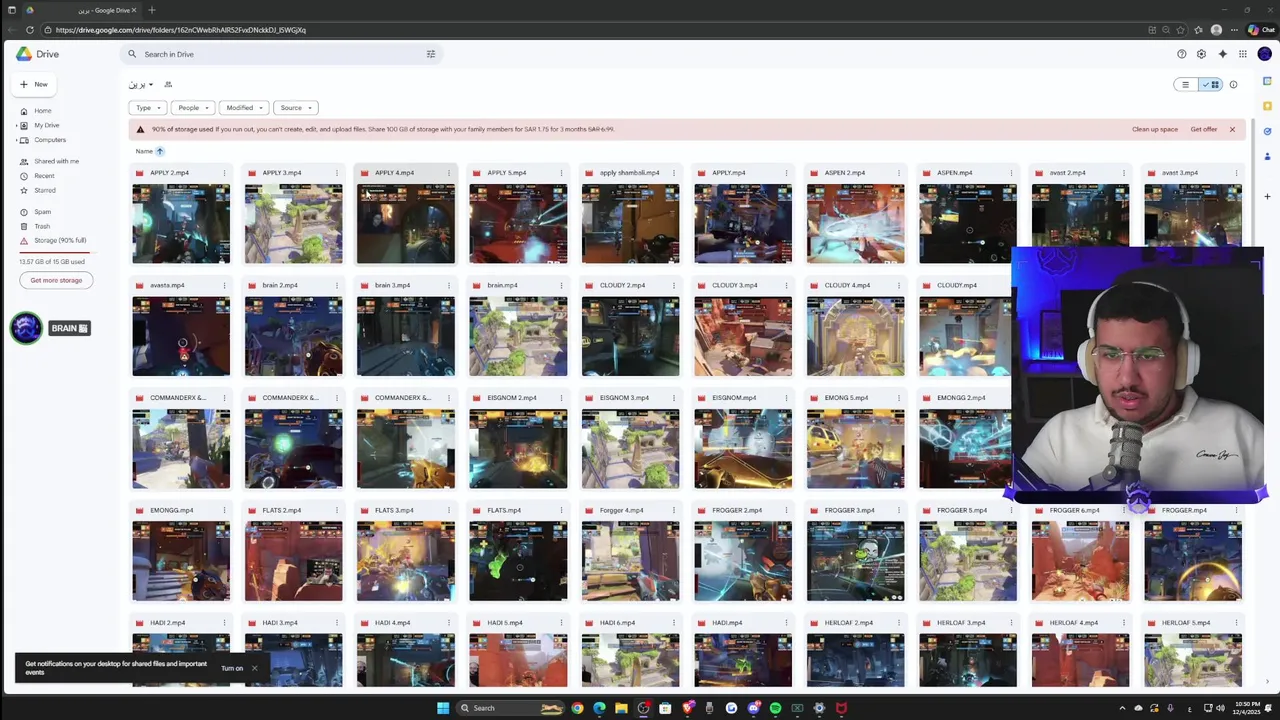Image resolution: width=1280 pixels, height=720 pixels.
Task: Open Spam folder
Action: click(42, 212)
